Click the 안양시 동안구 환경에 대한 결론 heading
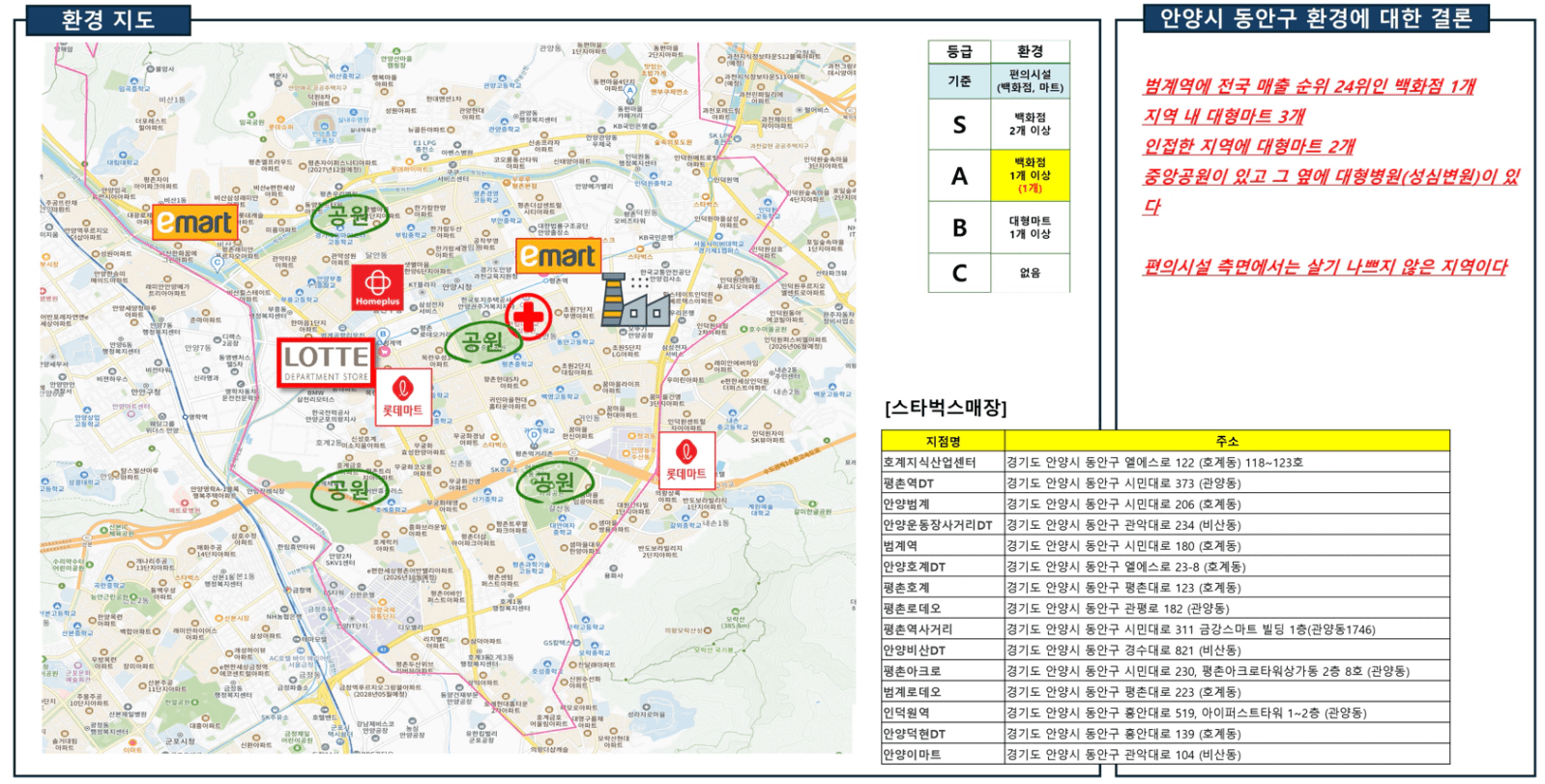Viewport: 1545px width, 784px height. coord(1316,17)
